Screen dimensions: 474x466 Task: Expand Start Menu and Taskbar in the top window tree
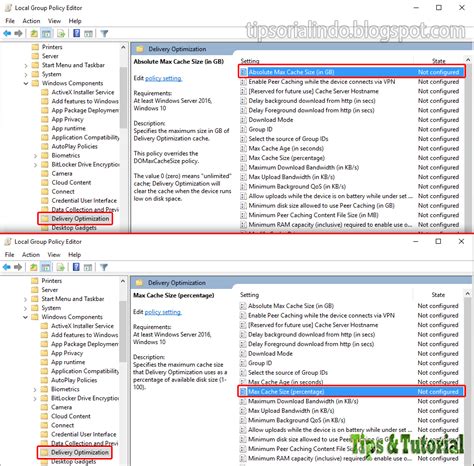coord(26,65)
